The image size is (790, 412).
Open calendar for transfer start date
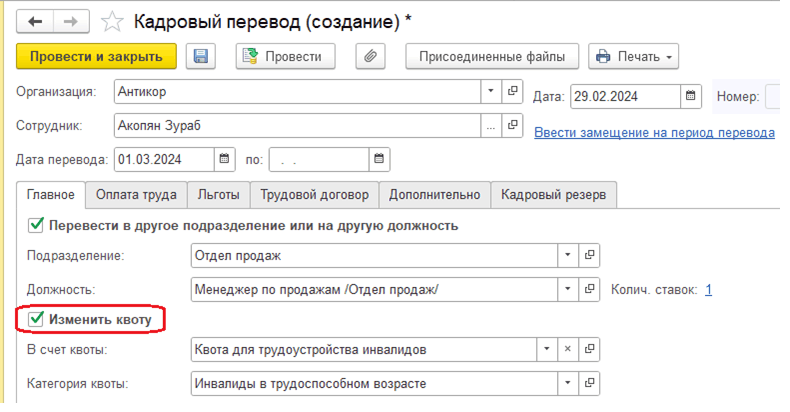pos(225,158)
